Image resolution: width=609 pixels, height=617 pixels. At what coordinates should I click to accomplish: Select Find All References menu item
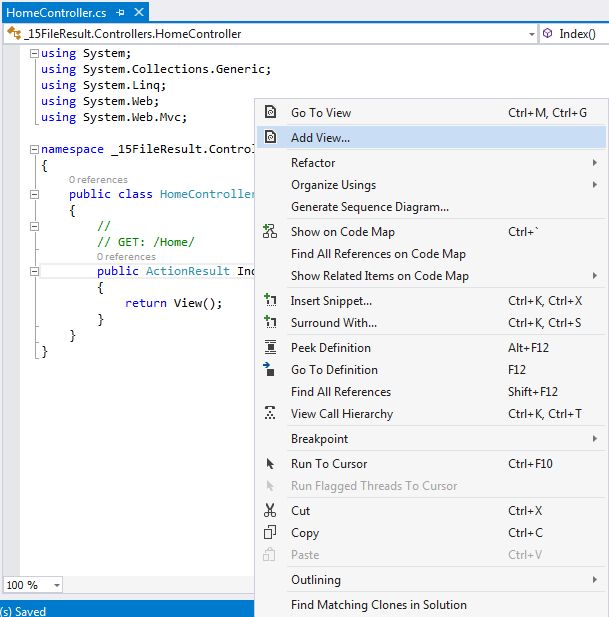(x=340, y=392)
